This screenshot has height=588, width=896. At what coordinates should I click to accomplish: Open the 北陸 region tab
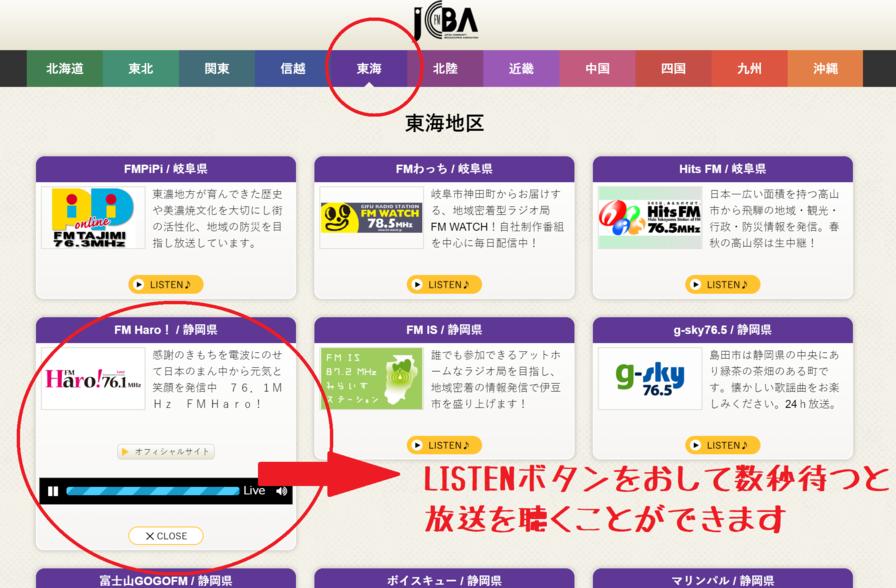(445, 69)
